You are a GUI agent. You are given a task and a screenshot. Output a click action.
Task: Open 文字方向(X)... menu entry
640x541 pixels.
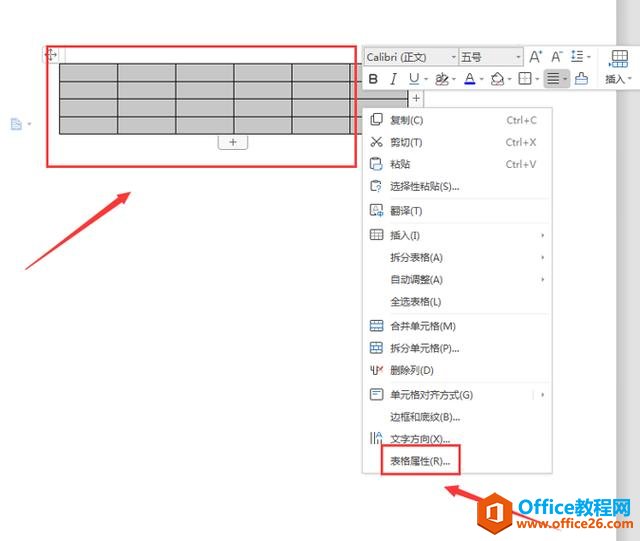pyautogui.click(x=457, y=439)
